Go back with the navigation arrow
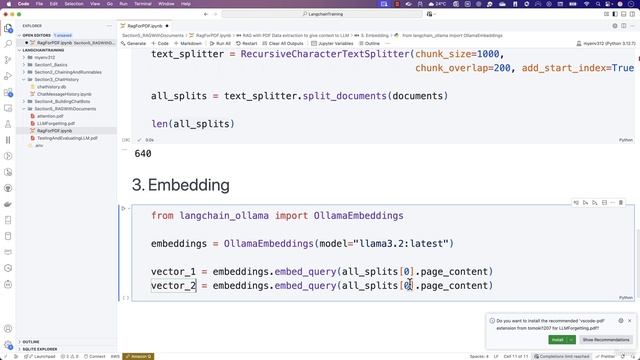 pos(206,14)
